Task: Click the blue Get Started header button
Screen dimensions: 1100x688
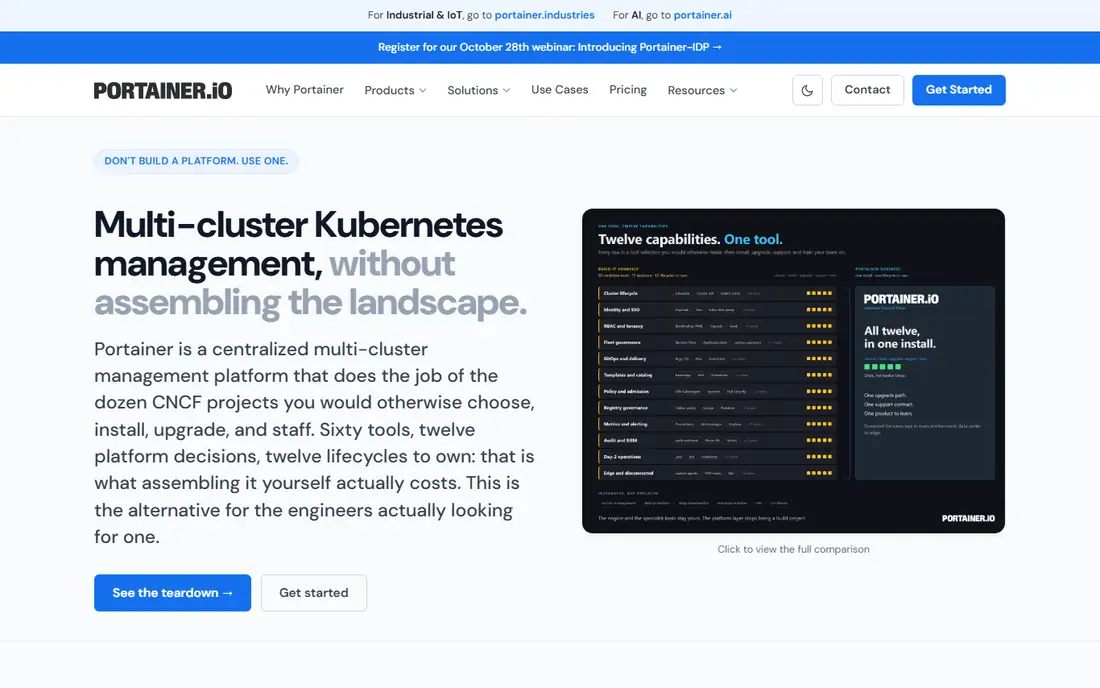Action: pyautogui.click(x=958, y=90)
